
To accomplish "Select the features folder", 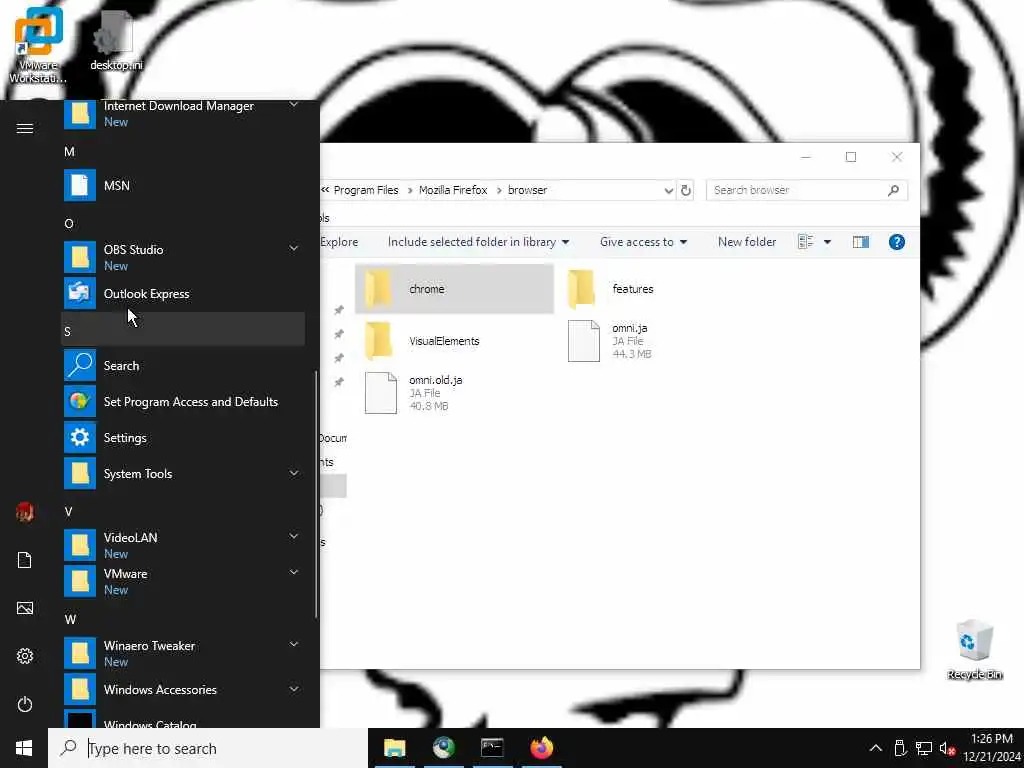I will (x=658, y=289).
